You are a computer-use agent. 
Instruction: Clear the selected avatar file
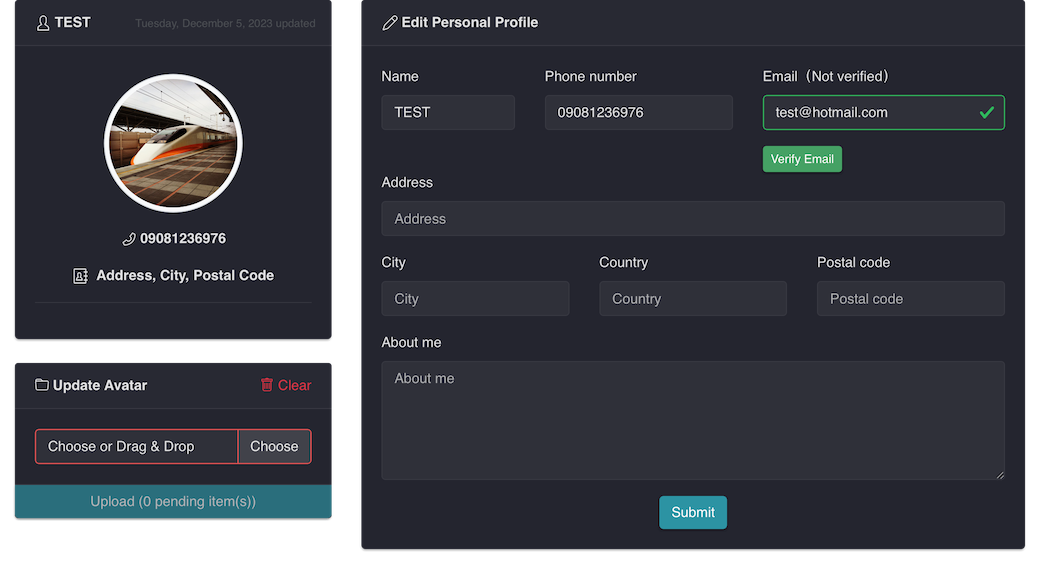click(286, 385)
